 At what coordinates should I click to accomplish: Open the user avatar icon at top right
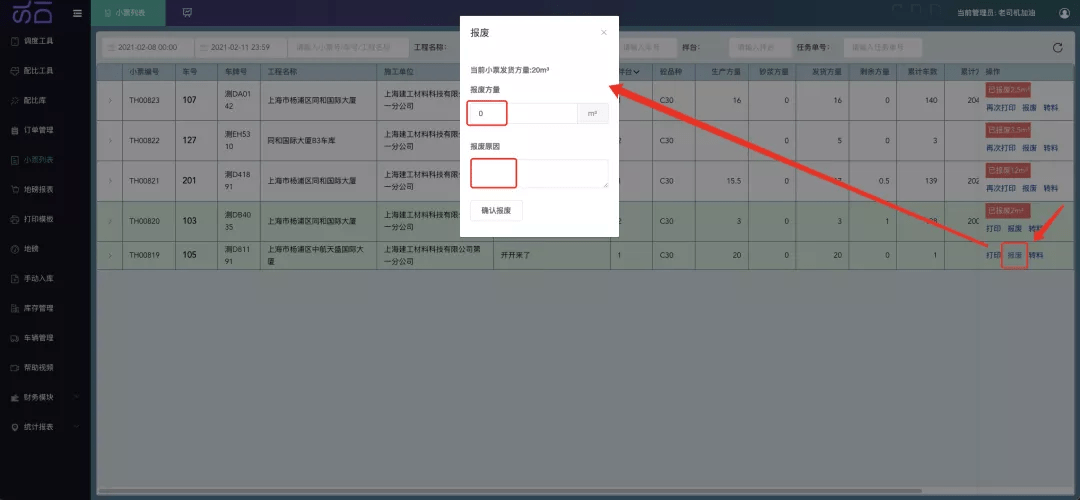(x=1064, y=13)
